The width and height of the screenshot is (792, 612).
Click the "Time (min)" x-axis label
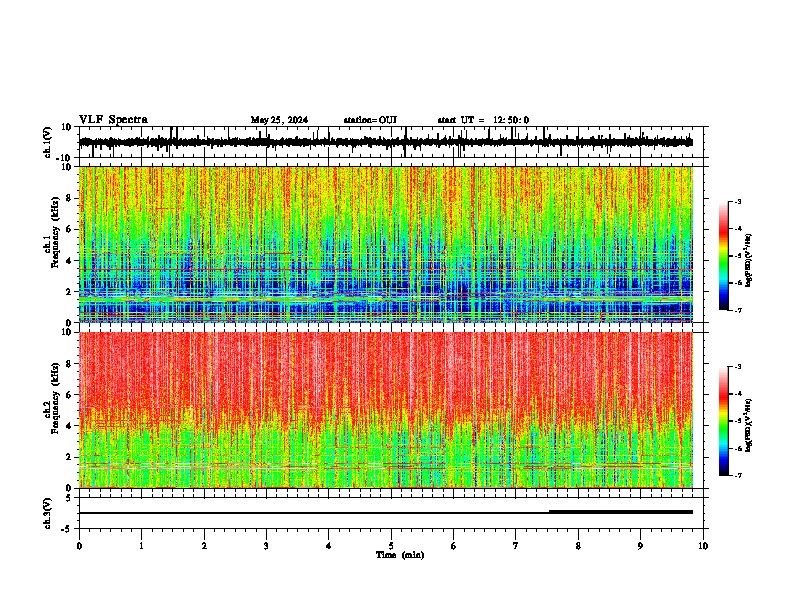pos(400,555)
